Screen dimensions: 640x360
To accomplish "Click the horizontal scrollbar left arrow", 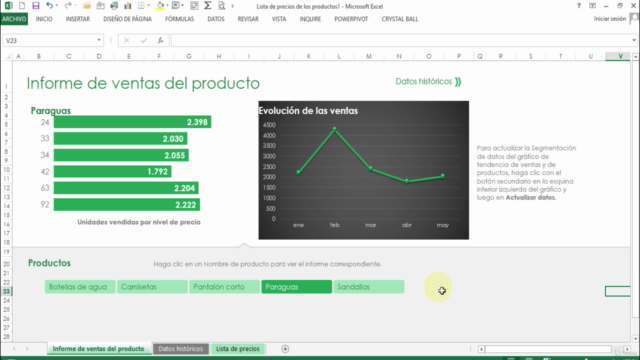I will tap(481, 349).
